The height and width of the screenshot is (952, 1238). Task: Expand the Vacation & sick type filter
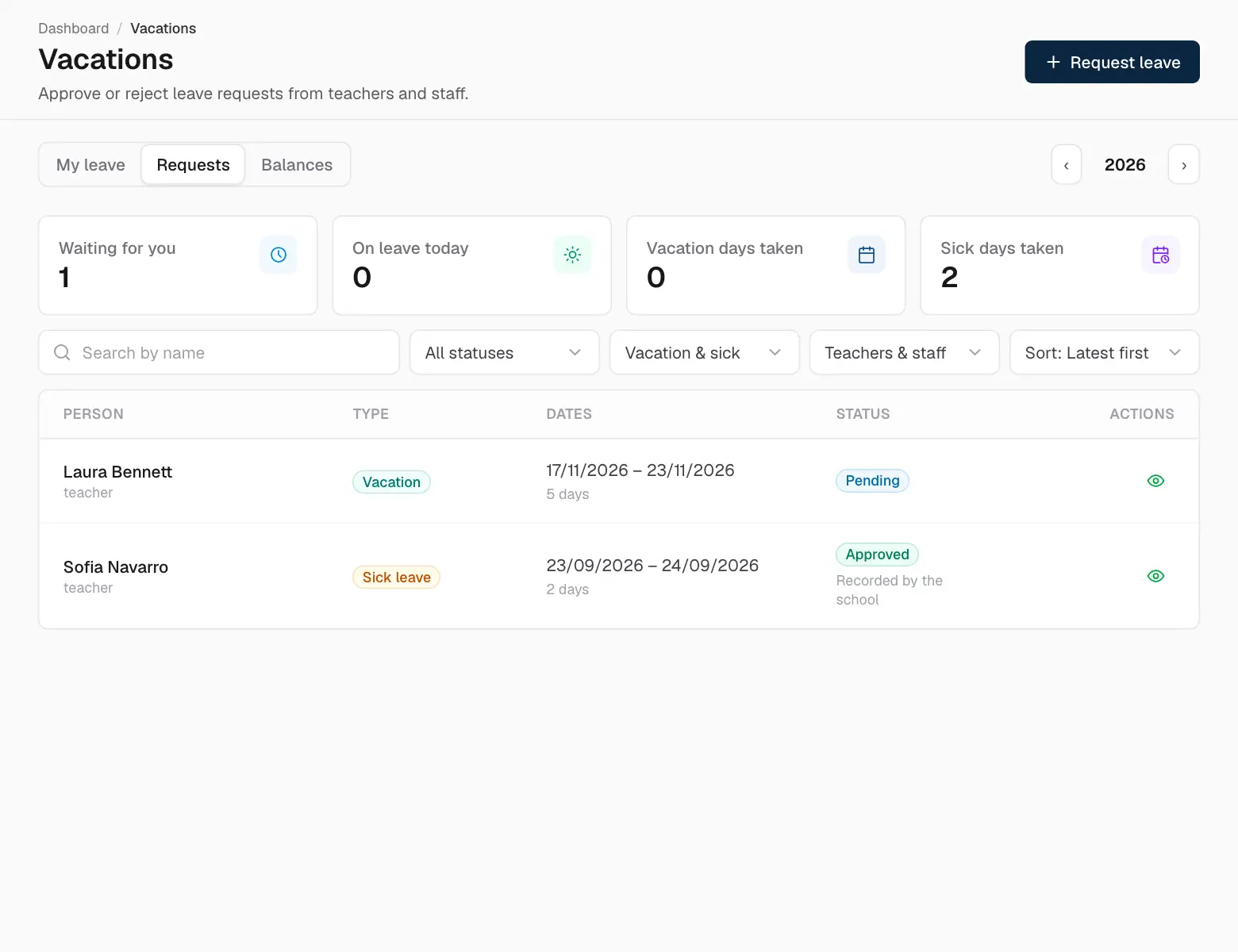tap(705, 352)
